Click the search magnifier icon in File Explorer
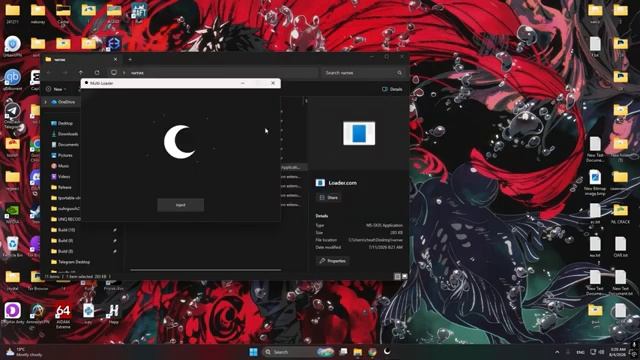This screenshot has width=640, height=360. 399,73
